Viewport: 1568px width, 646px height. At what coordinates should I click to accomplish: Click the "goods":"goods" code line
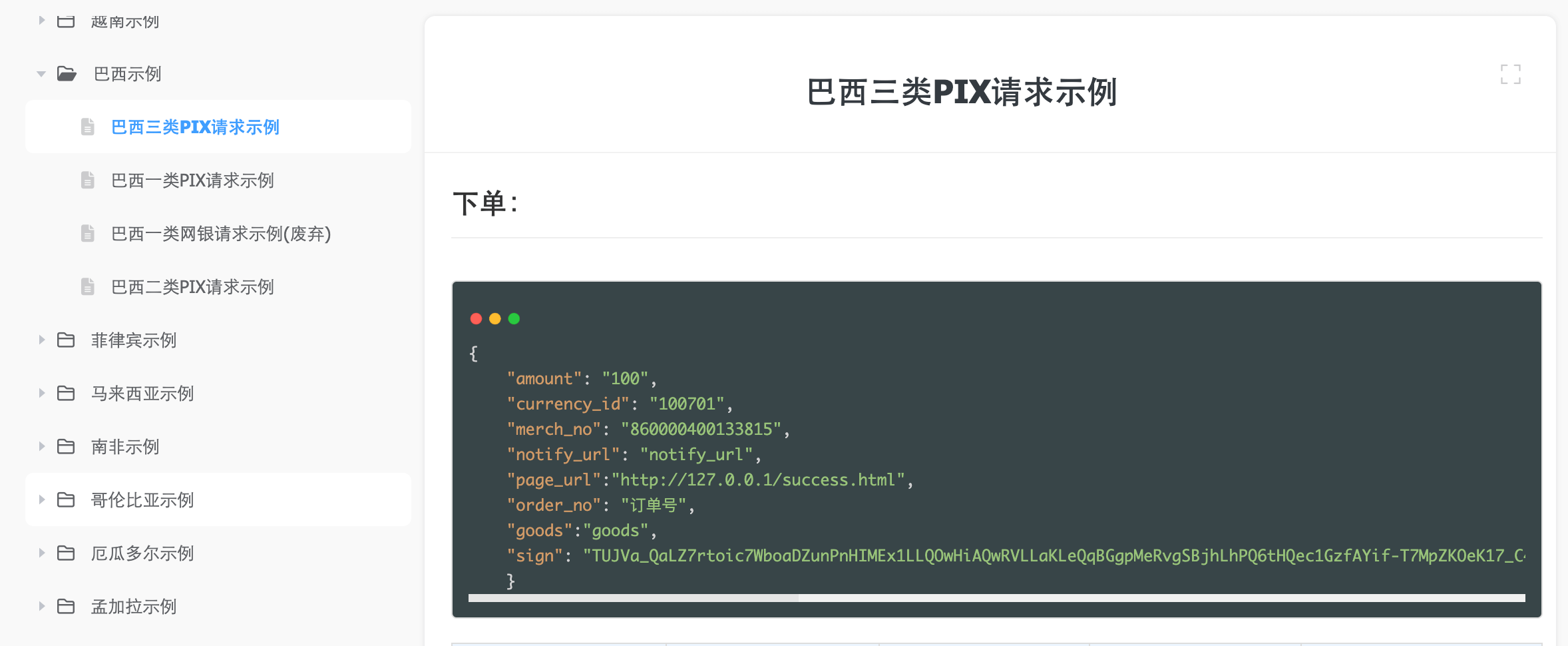click(x=582, y=530)
